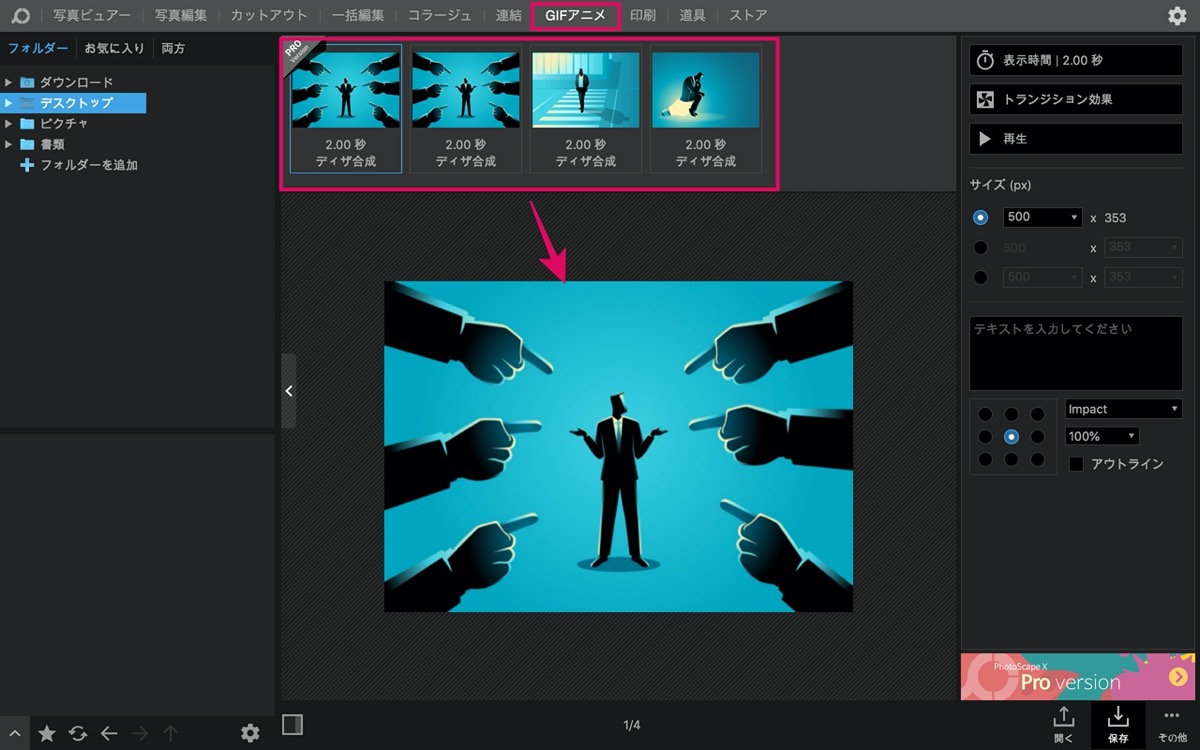Click the favorites star icon
Screen dimensions: 1200x750
pyautogui.click(x=47, y=733)
